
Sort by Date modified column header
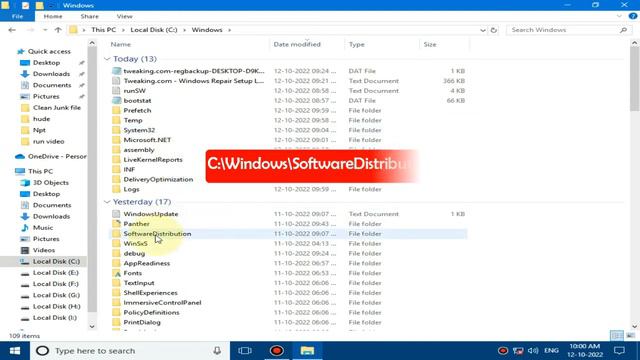pos(297,44)
